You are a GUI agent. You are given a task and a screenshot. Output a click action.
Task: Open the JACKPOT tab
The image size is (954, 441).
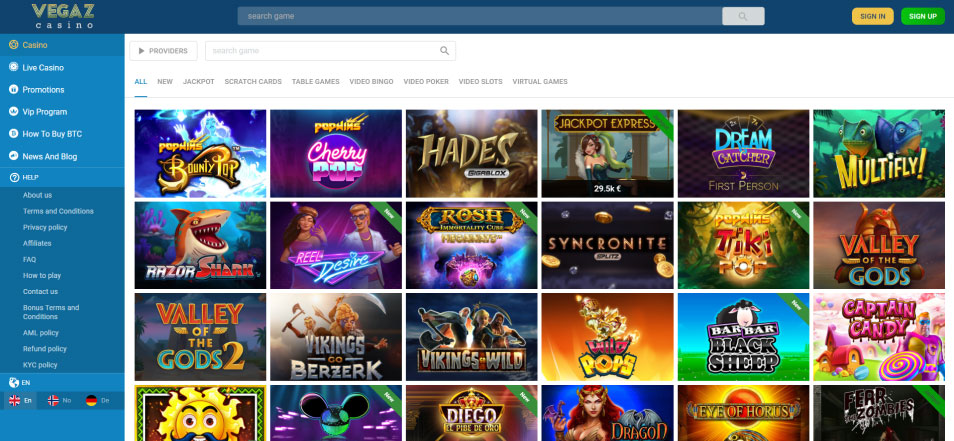pyautogui.click(x=198, y=82)
